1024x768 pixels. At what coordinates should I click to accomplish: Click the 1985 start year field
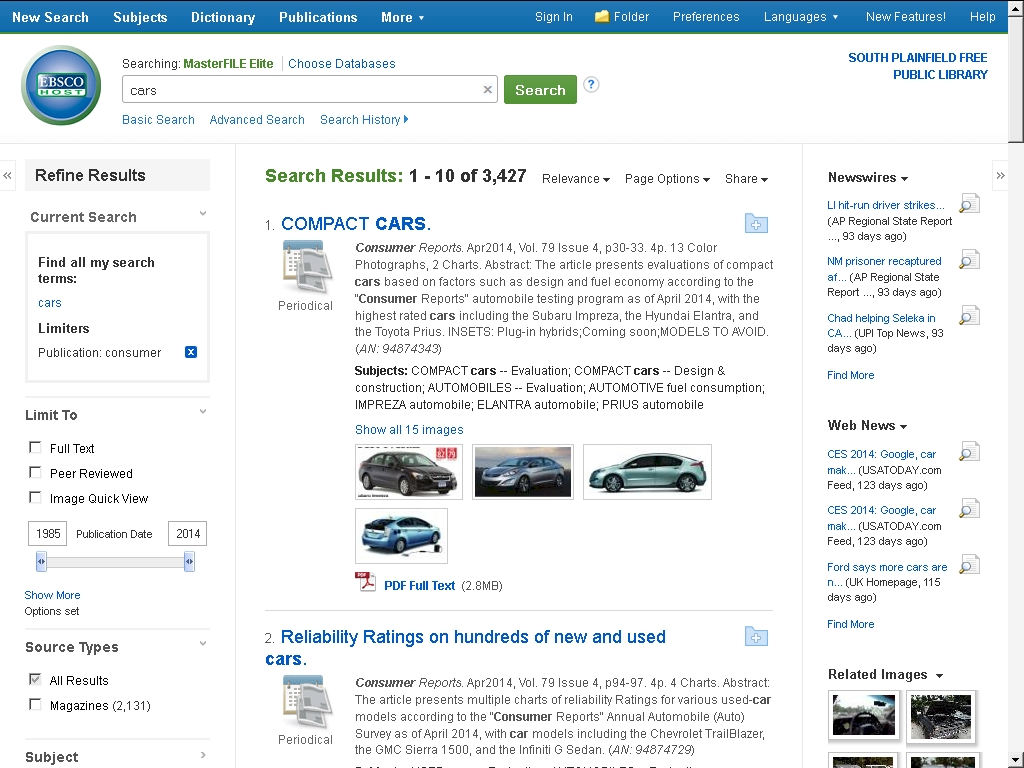pyautogui.click(x=48, y=534)
